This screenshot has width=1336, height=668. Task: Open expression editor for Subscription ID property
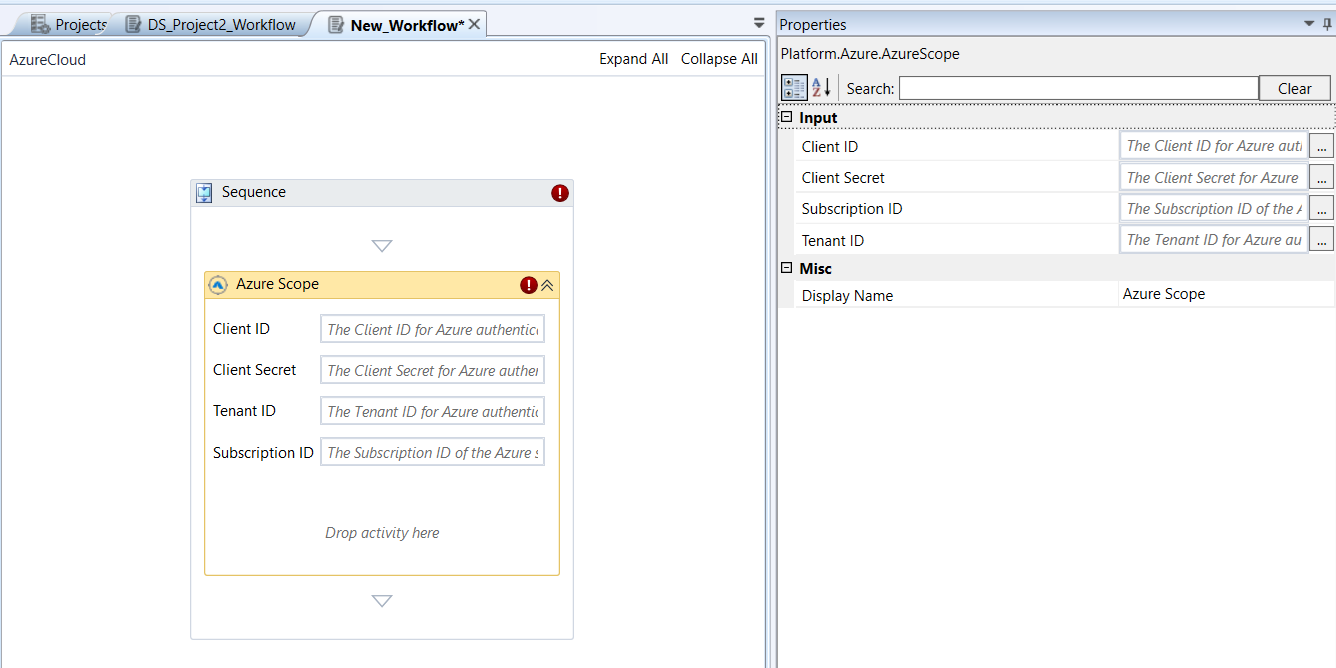tap(1322, 208)
